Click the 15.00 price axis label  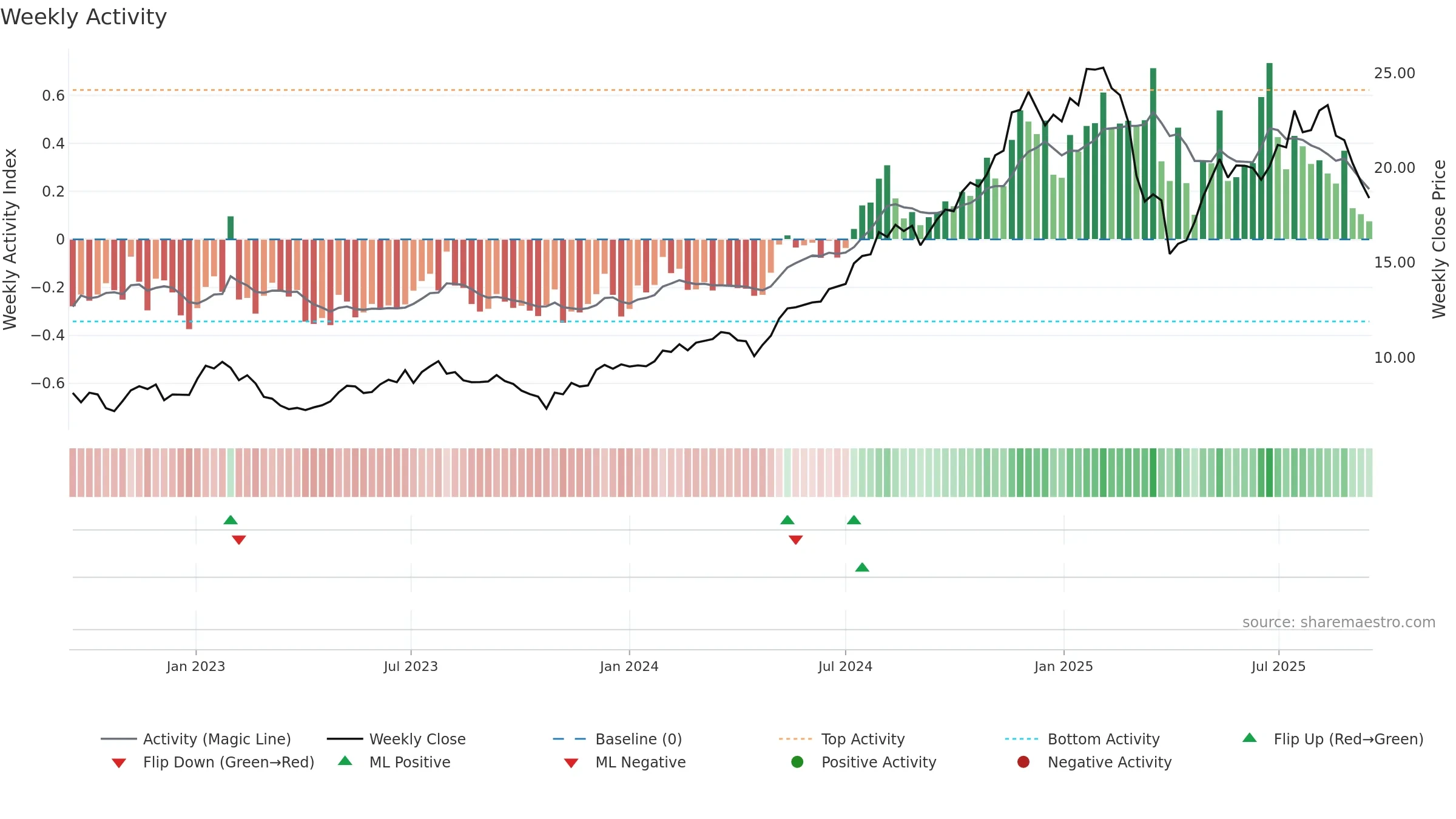[1395, 263]
